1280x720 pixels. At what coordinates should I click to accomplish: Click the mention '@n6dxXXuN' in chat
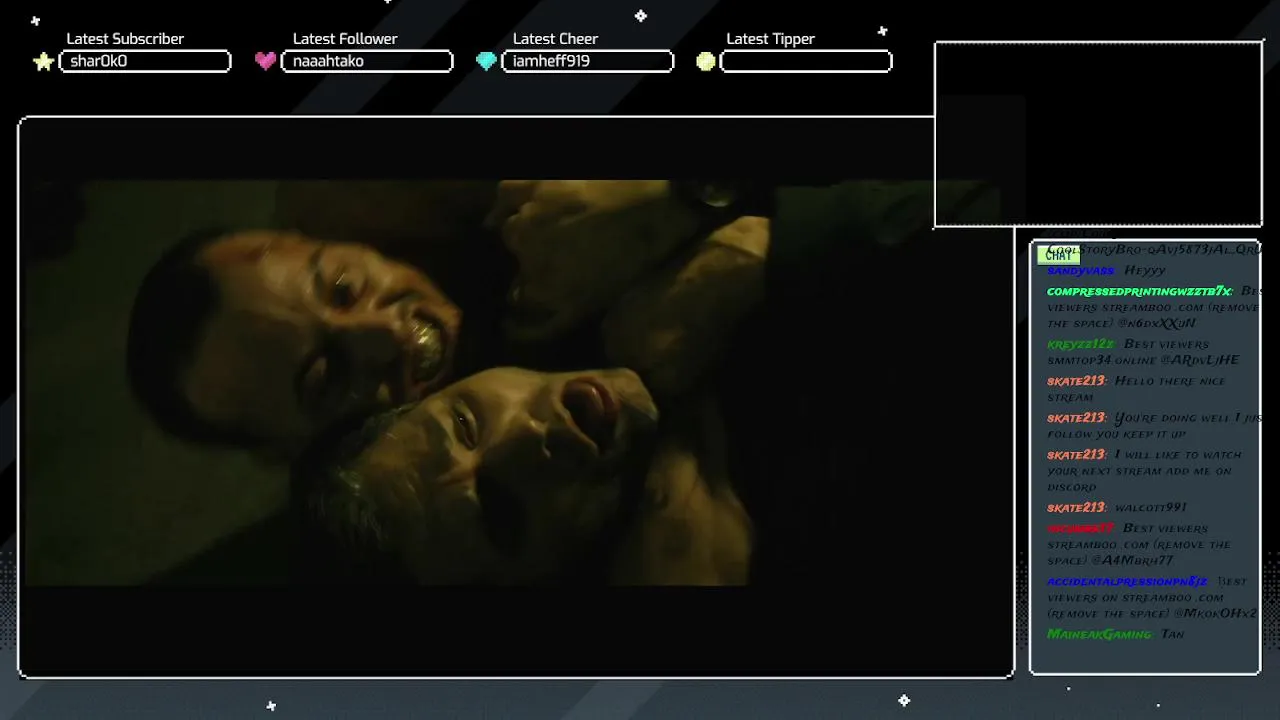(x=1156, y=324)
